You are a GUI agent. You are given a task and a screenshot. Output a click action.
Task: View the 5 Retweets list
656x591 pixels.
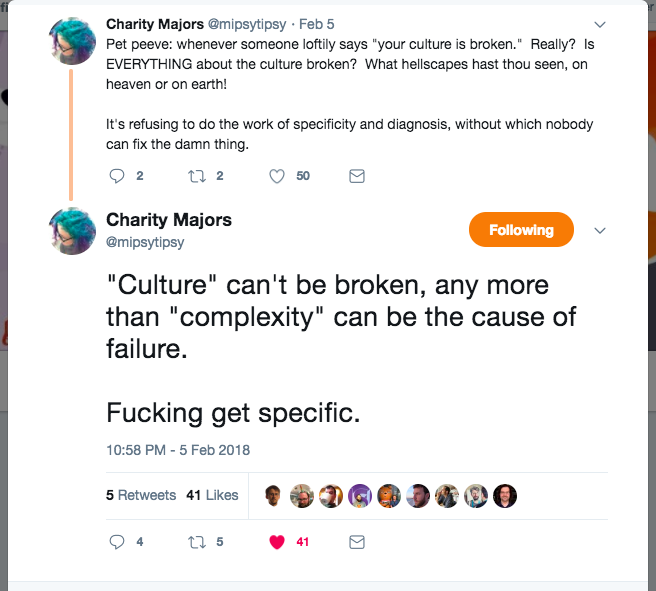141,495
